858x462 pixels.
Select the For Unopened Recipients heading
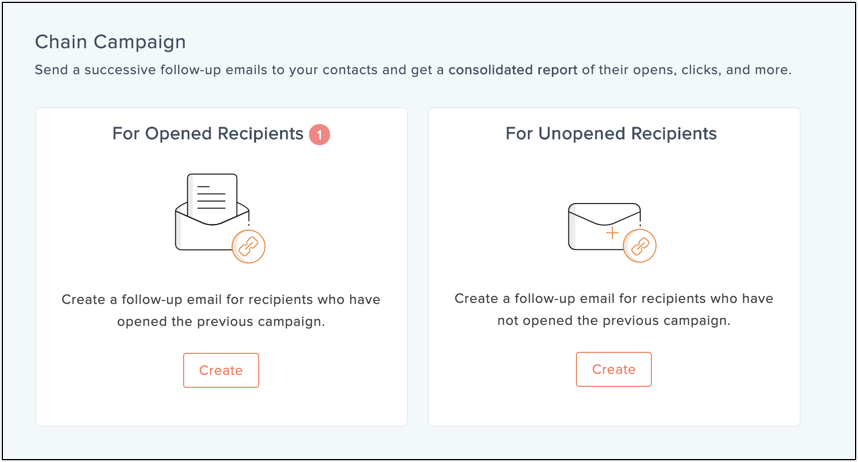point(611,134)
